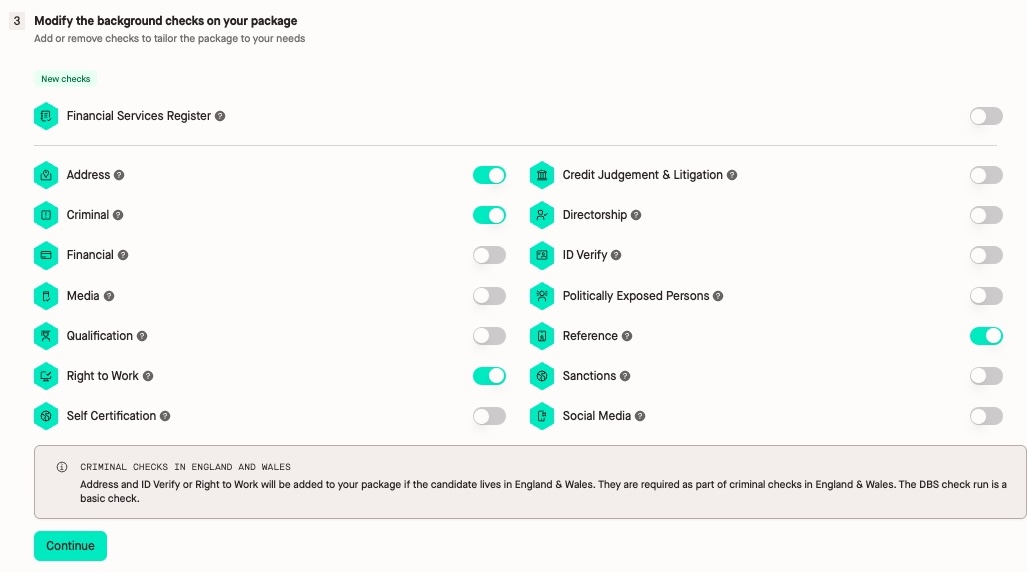Click the Criminal check hexagon icon

click(x=46, y=215)
